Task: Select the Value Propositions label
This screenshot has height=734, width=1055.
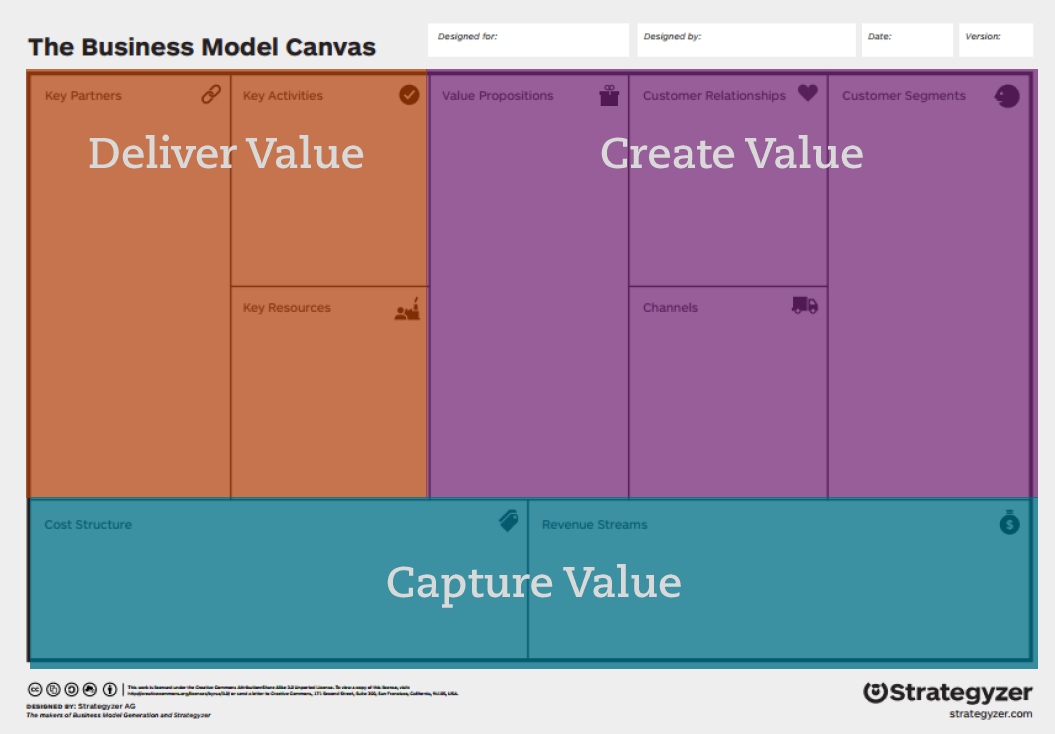Action: point(497,96)
